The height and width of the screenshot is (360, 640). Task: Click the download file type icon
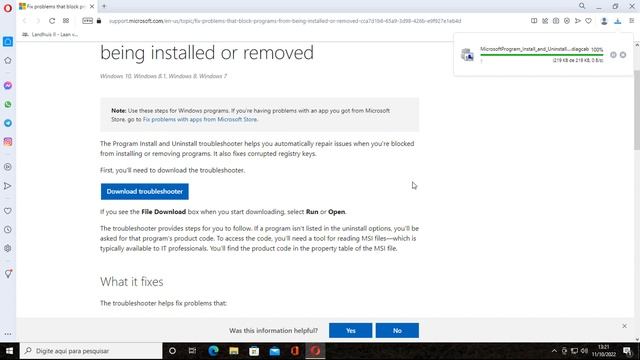(x=467, y=55)
